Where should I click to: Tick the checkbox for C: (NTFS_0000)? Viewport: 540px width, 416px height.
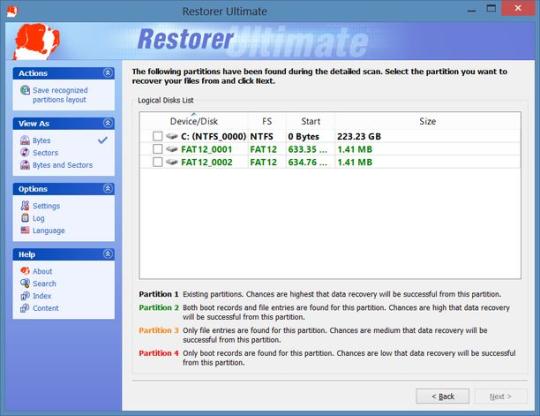157,136
